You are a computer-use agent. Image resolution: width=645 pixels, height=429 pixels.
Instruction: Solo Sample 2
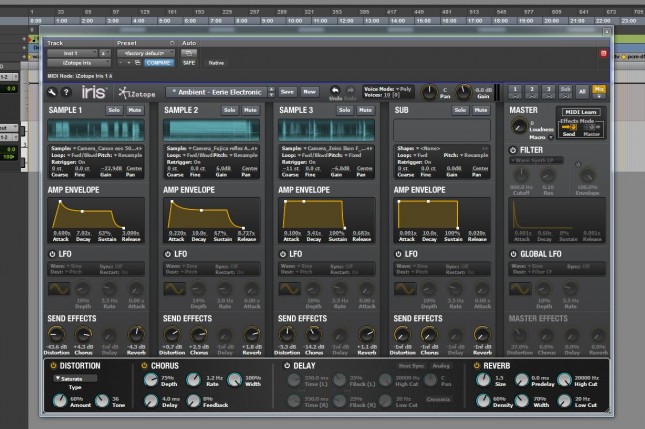(230, 110)
